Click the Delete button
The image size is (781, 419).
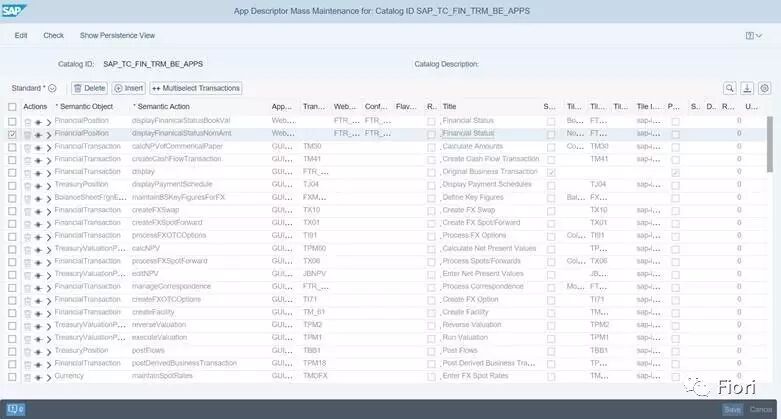(x=89, y=88)
